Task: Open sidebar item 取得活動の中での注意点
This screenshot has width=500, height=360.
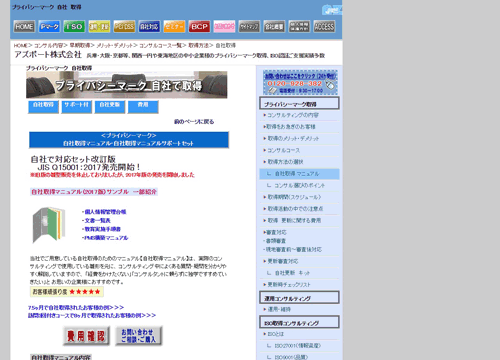Action: 295,209
